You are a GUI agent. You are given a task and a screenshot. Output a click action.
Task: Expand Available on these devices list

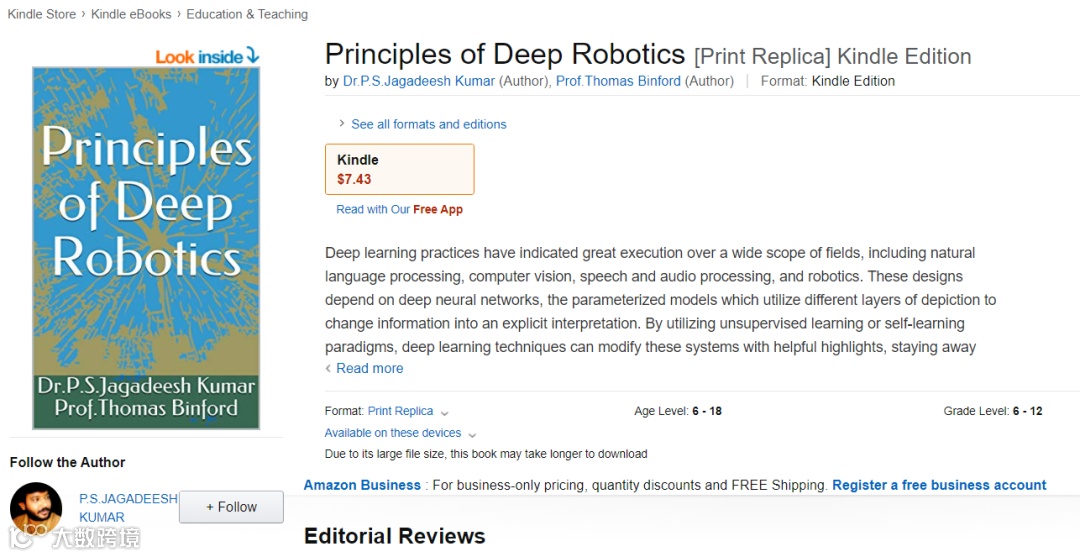[x=400, y=433]
